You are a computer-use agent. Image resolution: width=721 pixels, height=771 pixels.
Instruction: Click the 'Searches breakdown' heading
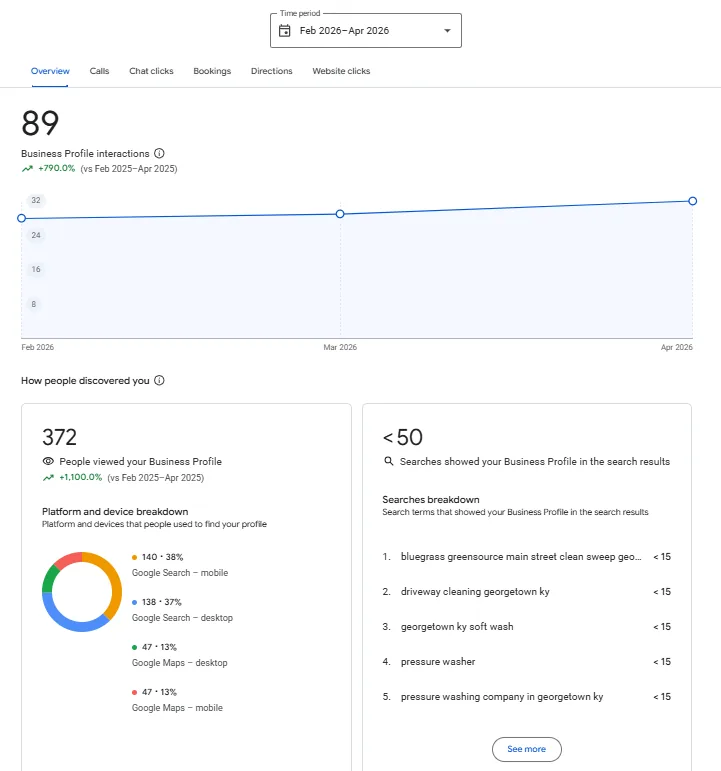(431, 500)
